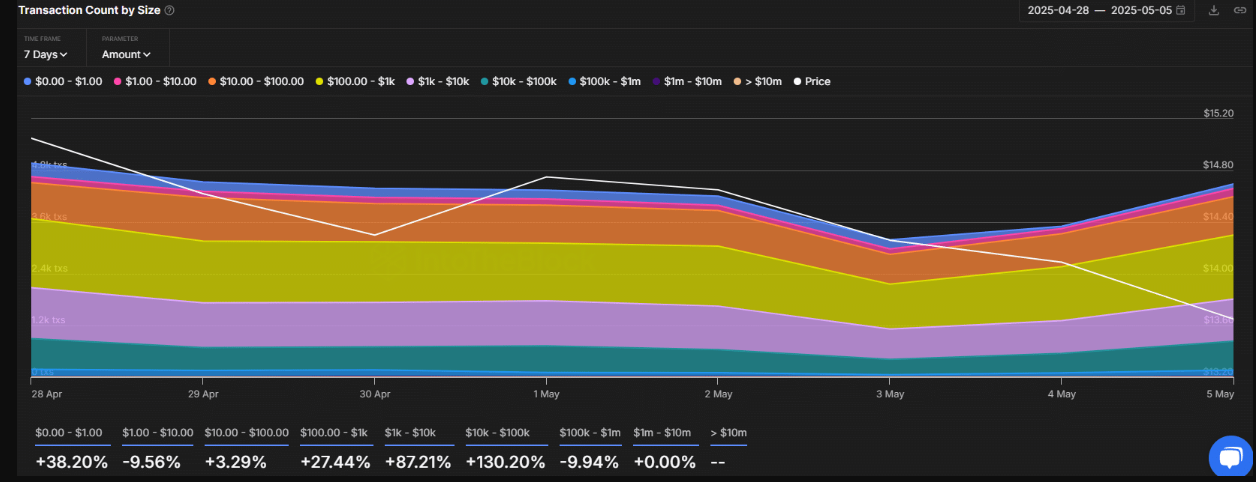Open the Amount parameter dropdown
This screenshot has width=1256, height=482.
coord(126,54)
